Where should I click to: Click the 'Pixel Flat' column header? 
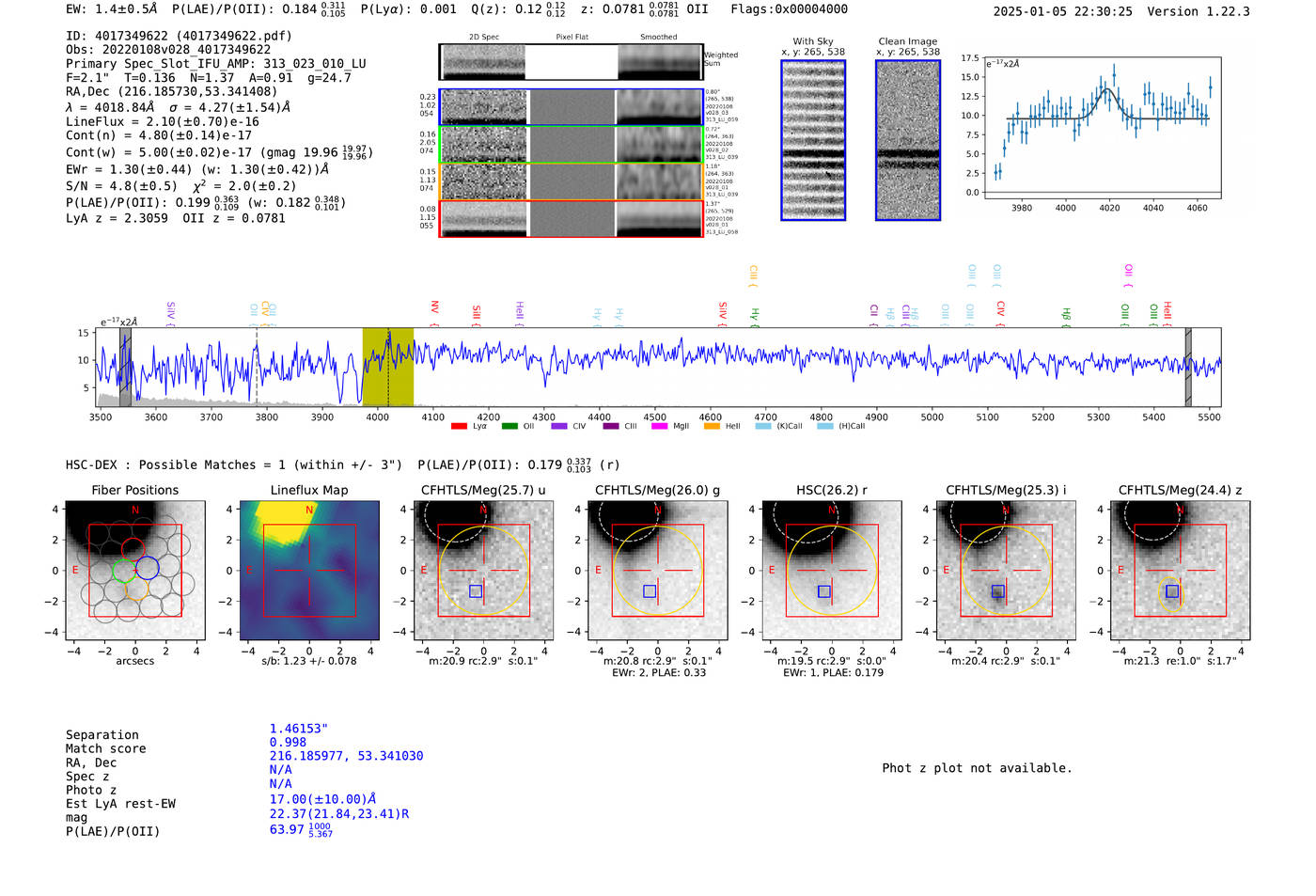[572, 38]
